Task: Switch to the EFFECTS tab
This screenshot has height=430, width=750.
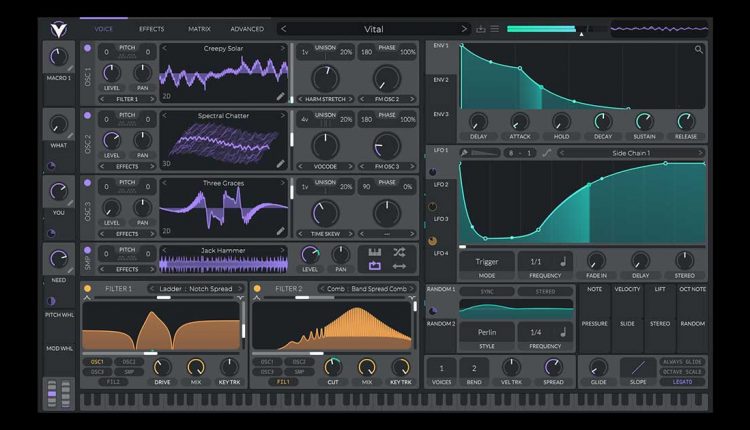Action: [152, 29]
